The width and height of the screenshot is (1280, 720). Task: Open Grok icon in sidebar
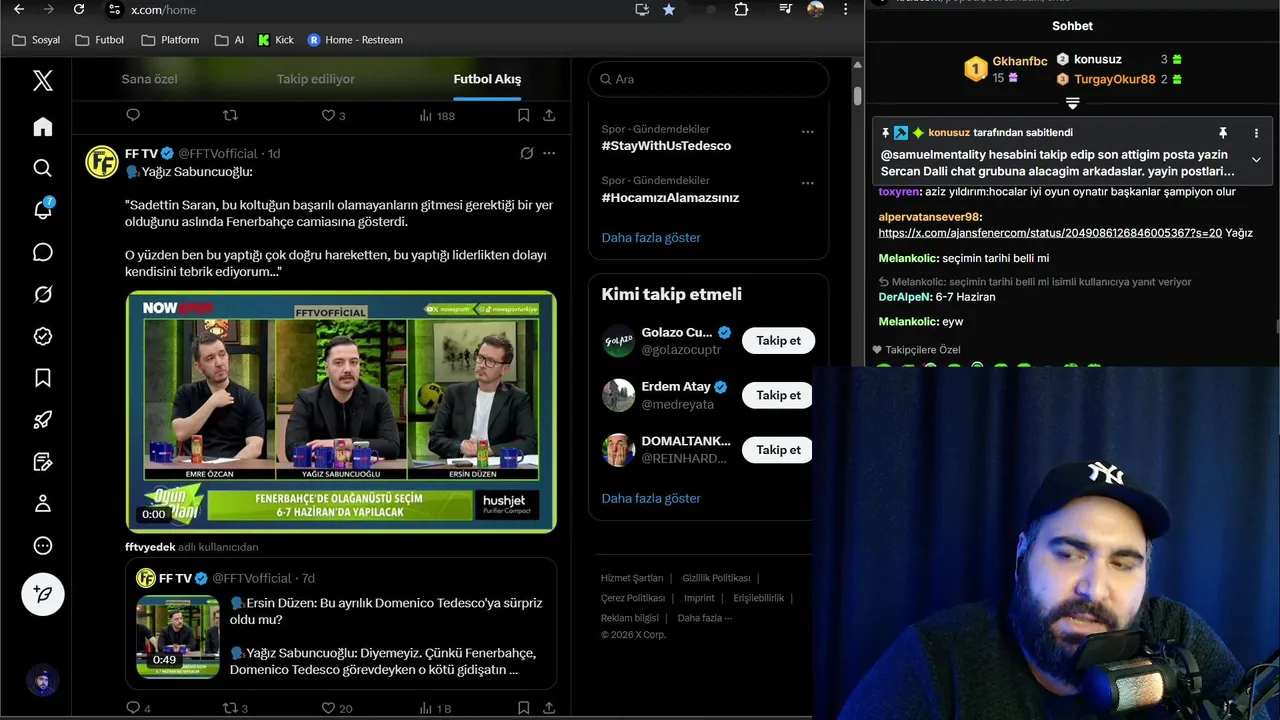pos(42,294)
